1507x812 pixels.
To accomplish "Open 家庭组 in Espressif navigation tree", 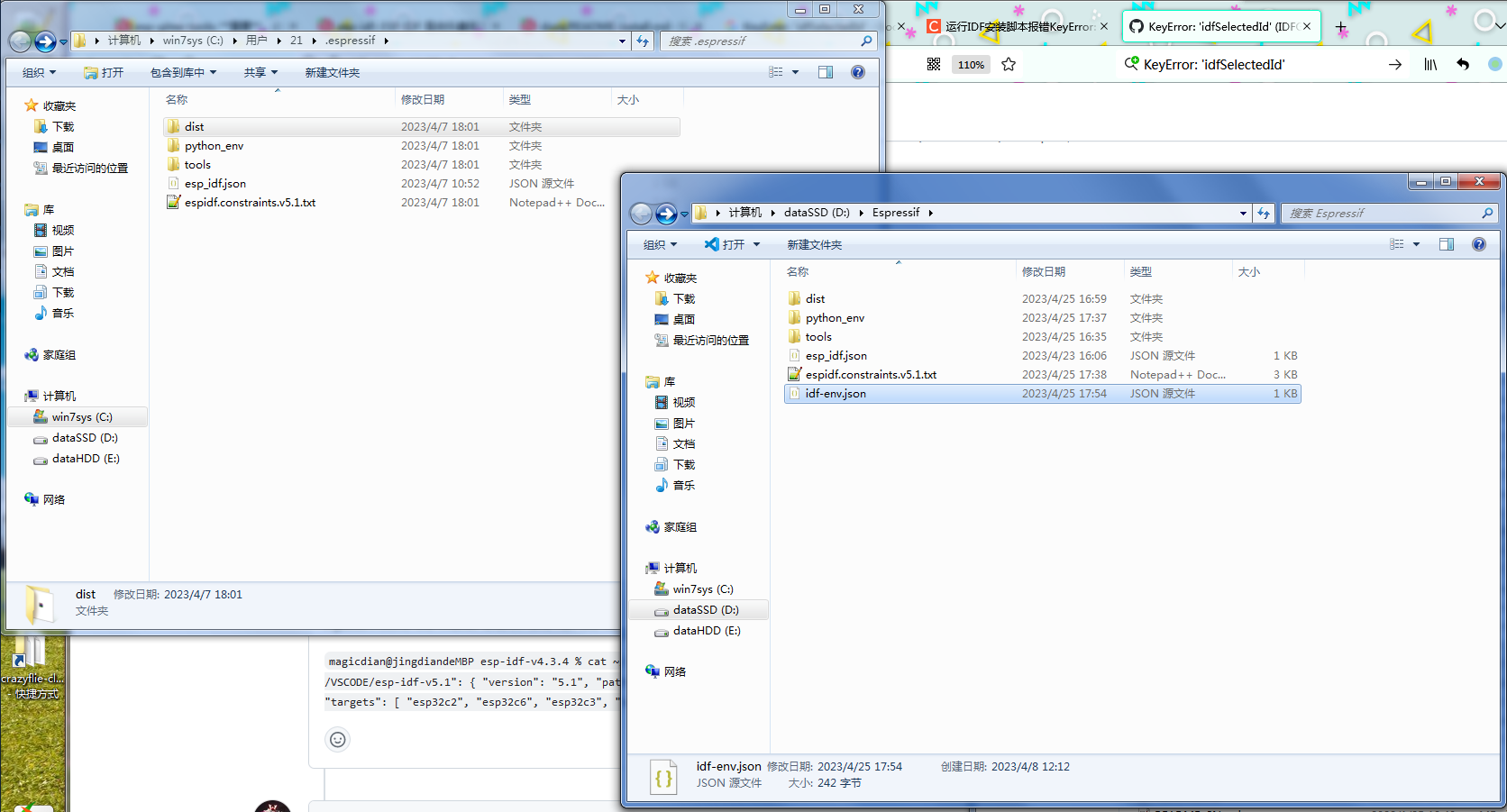I will coord(680,527).
